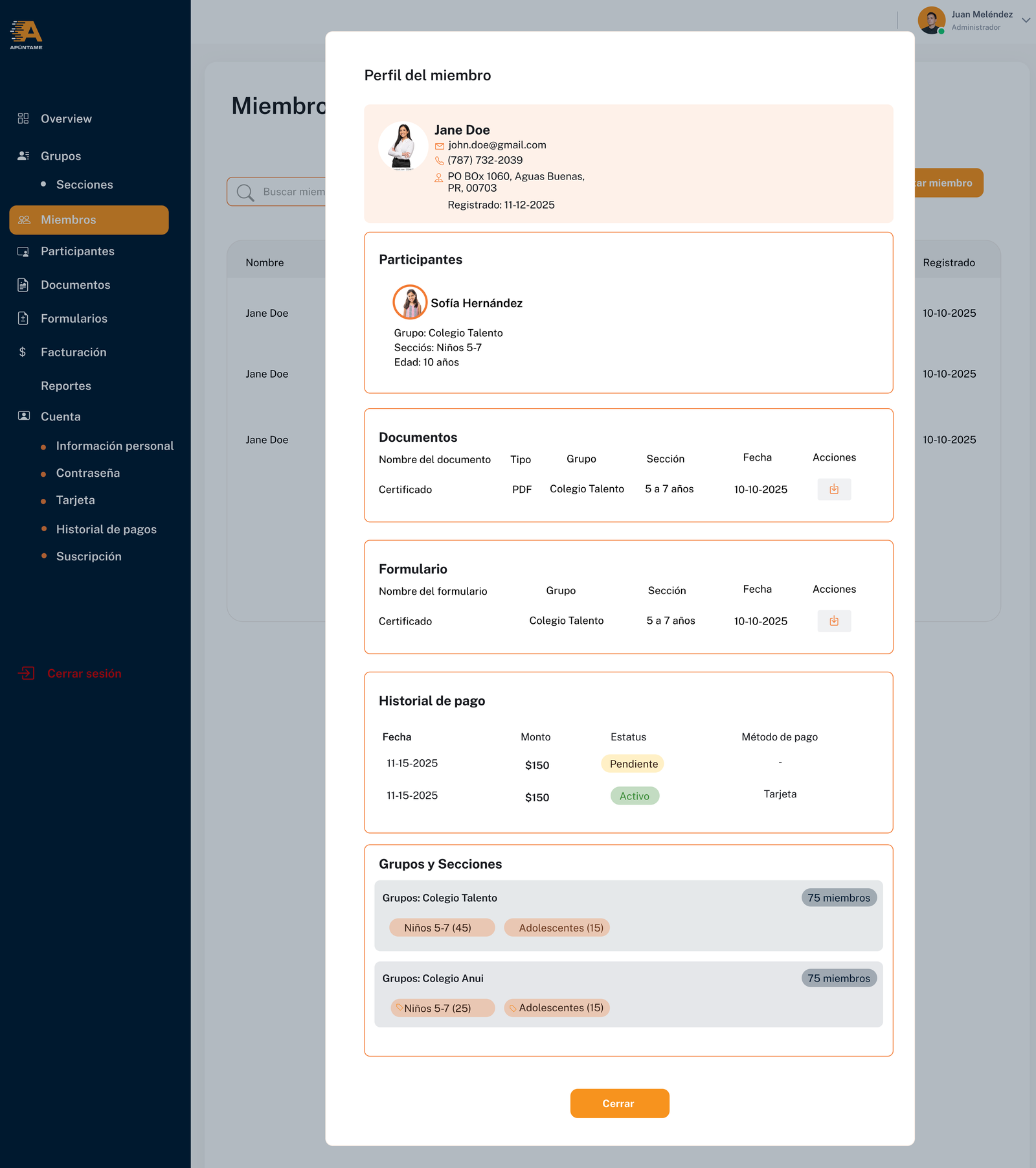Click the search magnifier icon
The width and height of the screenshot is (1036, 1168).
pyautogui.click(x=245, y=192)
